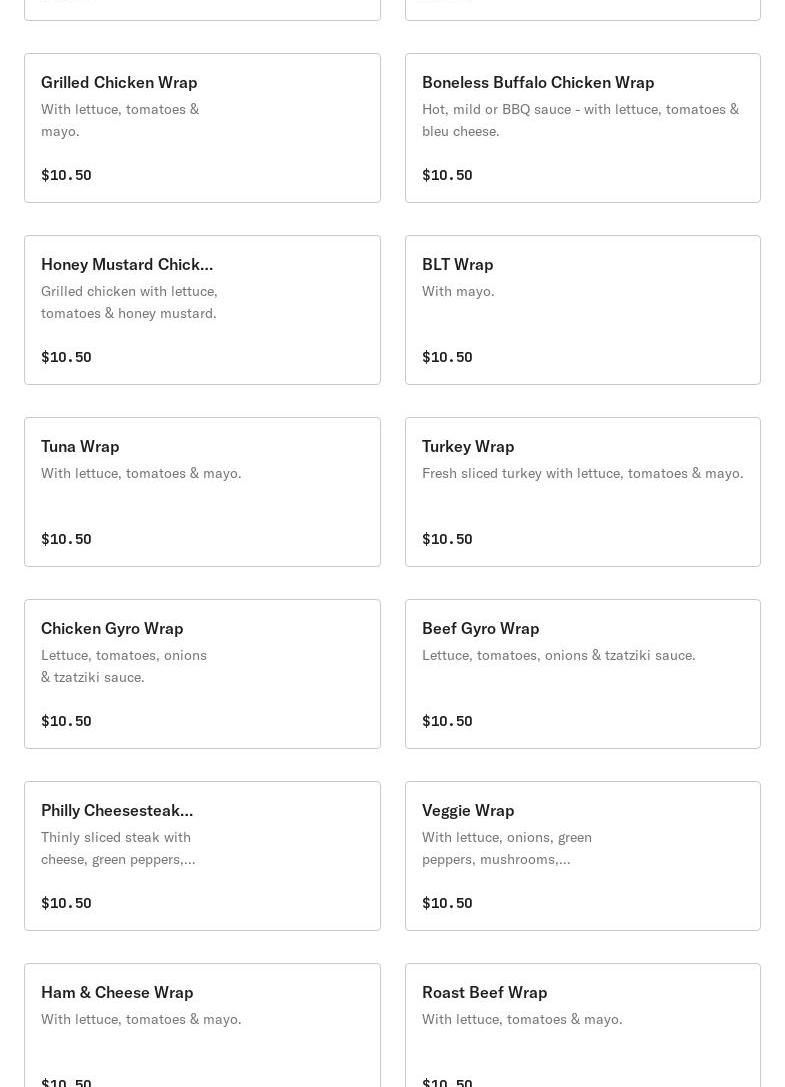Click the Chicken Gyro Wrap title
Image resolution: width=785 pixels, height=1087 pixels.
pos(112,629)
